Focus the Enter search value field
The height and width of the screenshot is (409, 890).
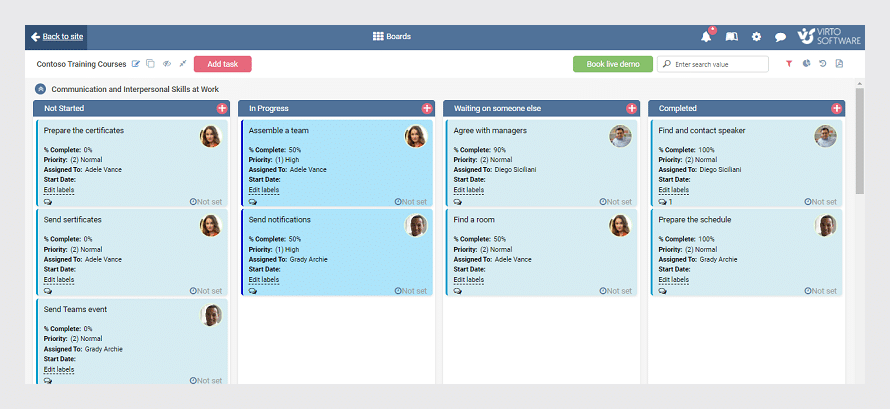(713, 64)
